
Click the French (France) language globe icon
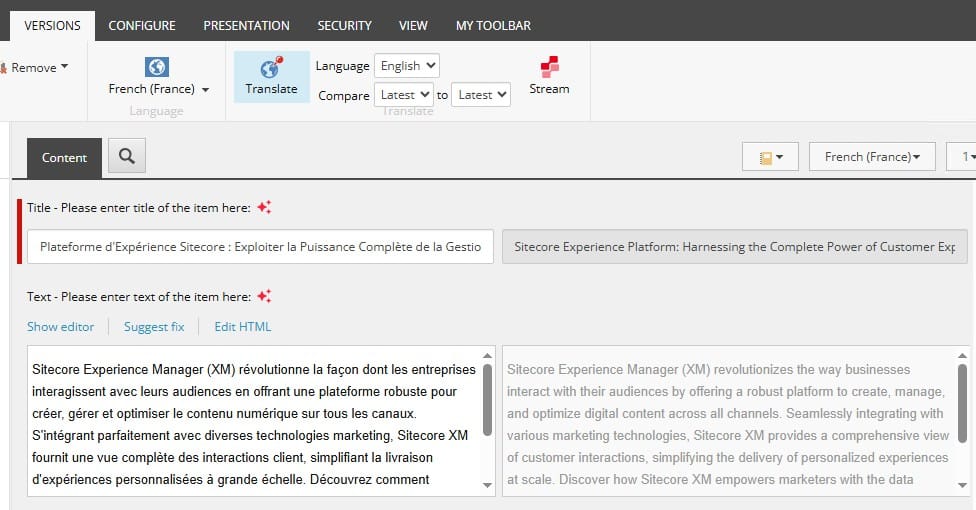pyautogui.click(x=157, y=67)
